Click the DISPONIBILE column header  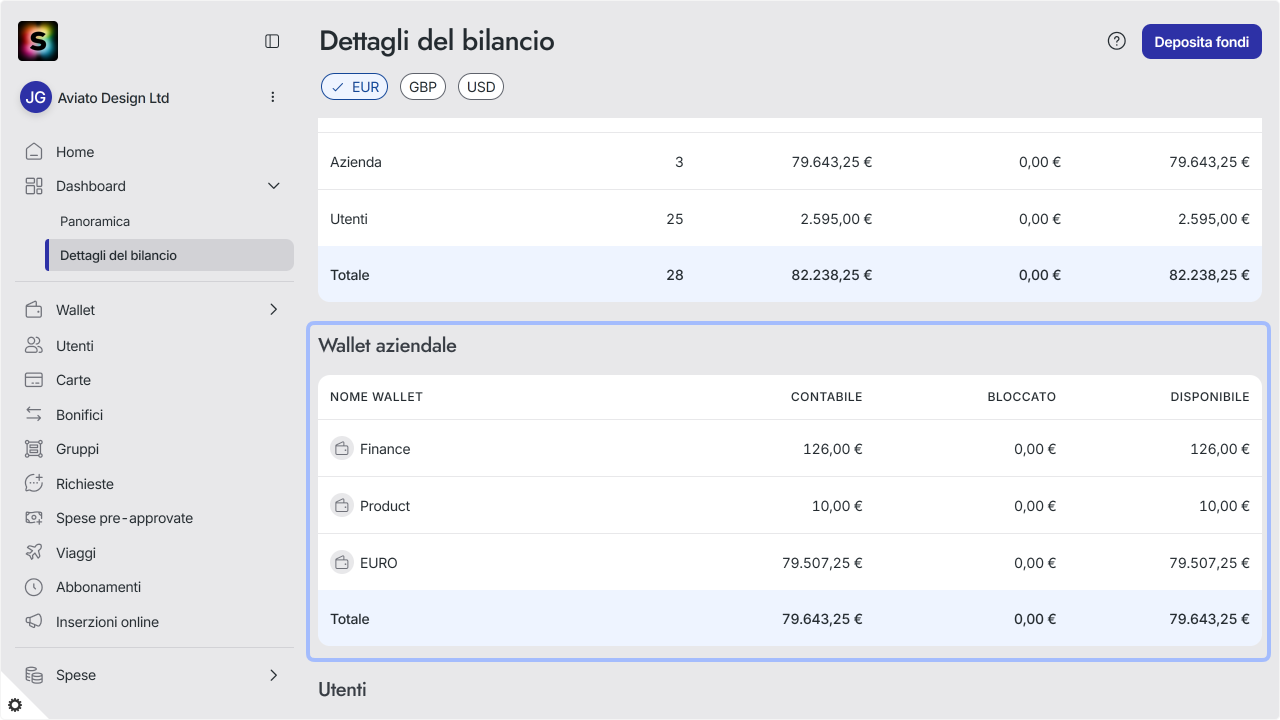click(x=1210, y=397)
